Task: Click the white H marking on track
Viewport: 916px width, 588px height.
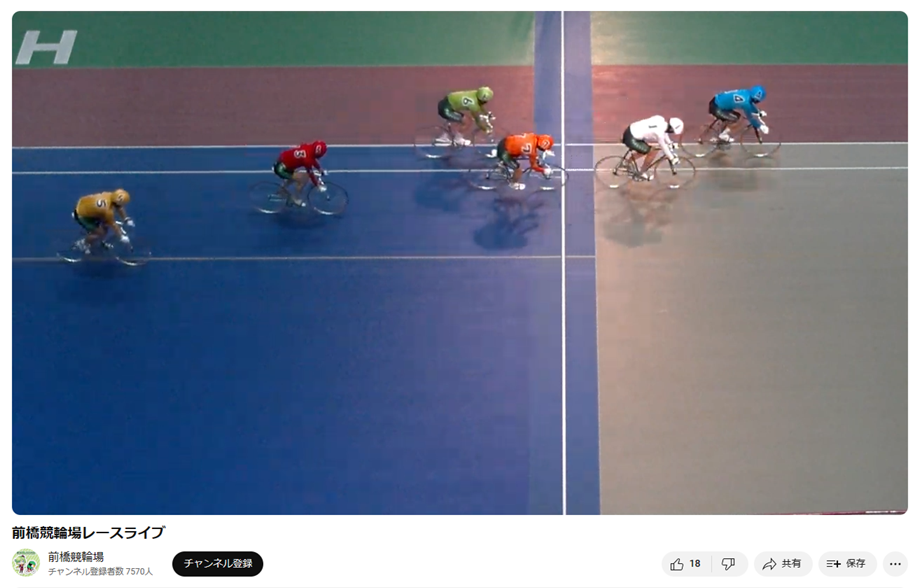Action: [46, 47]
